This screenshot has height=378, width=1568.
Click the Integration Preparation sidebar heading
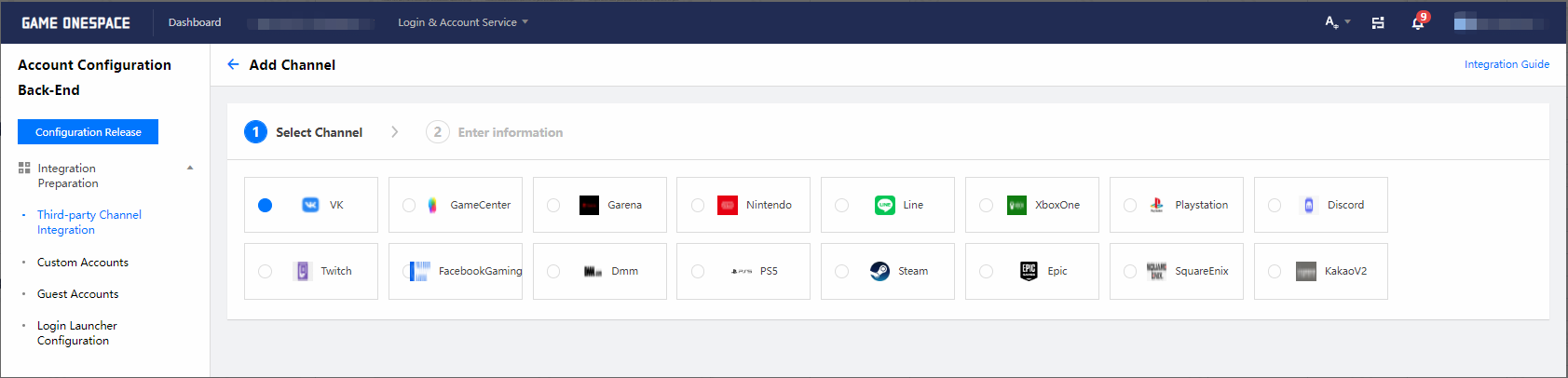[67, 176]
